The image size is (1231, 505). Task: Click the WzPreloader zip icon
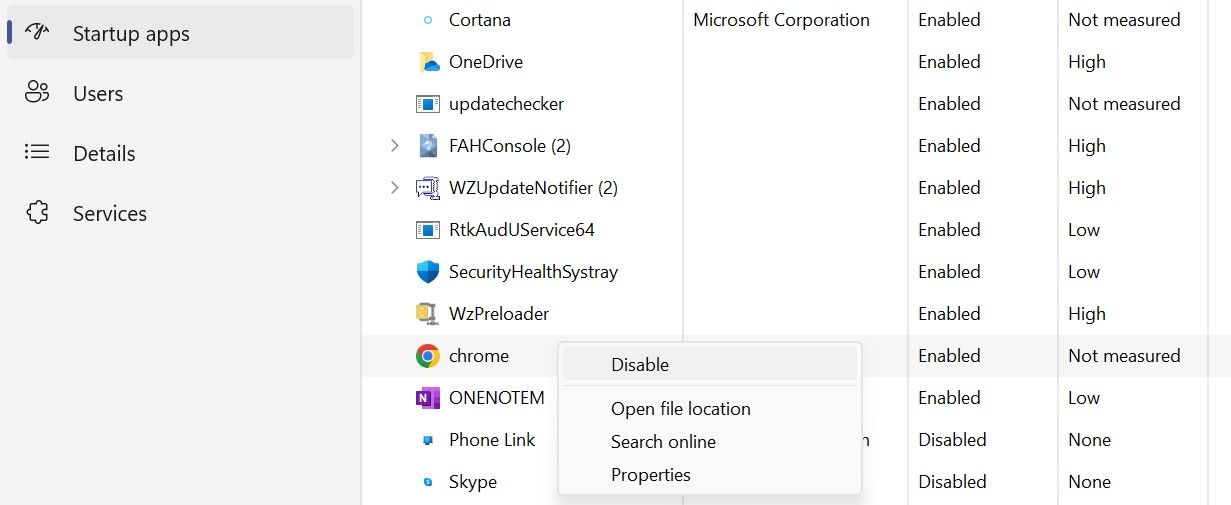click(x=428, y=314)
